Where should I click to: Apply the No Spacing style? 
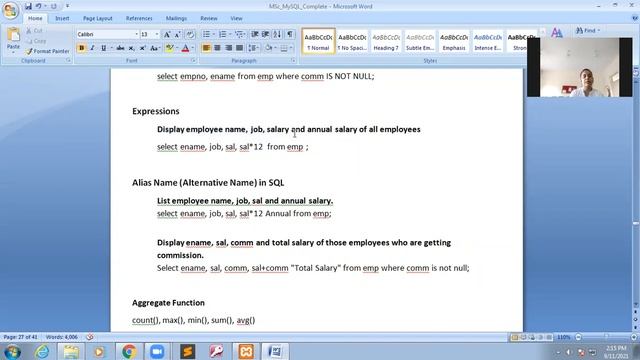(x=352, y=41)
